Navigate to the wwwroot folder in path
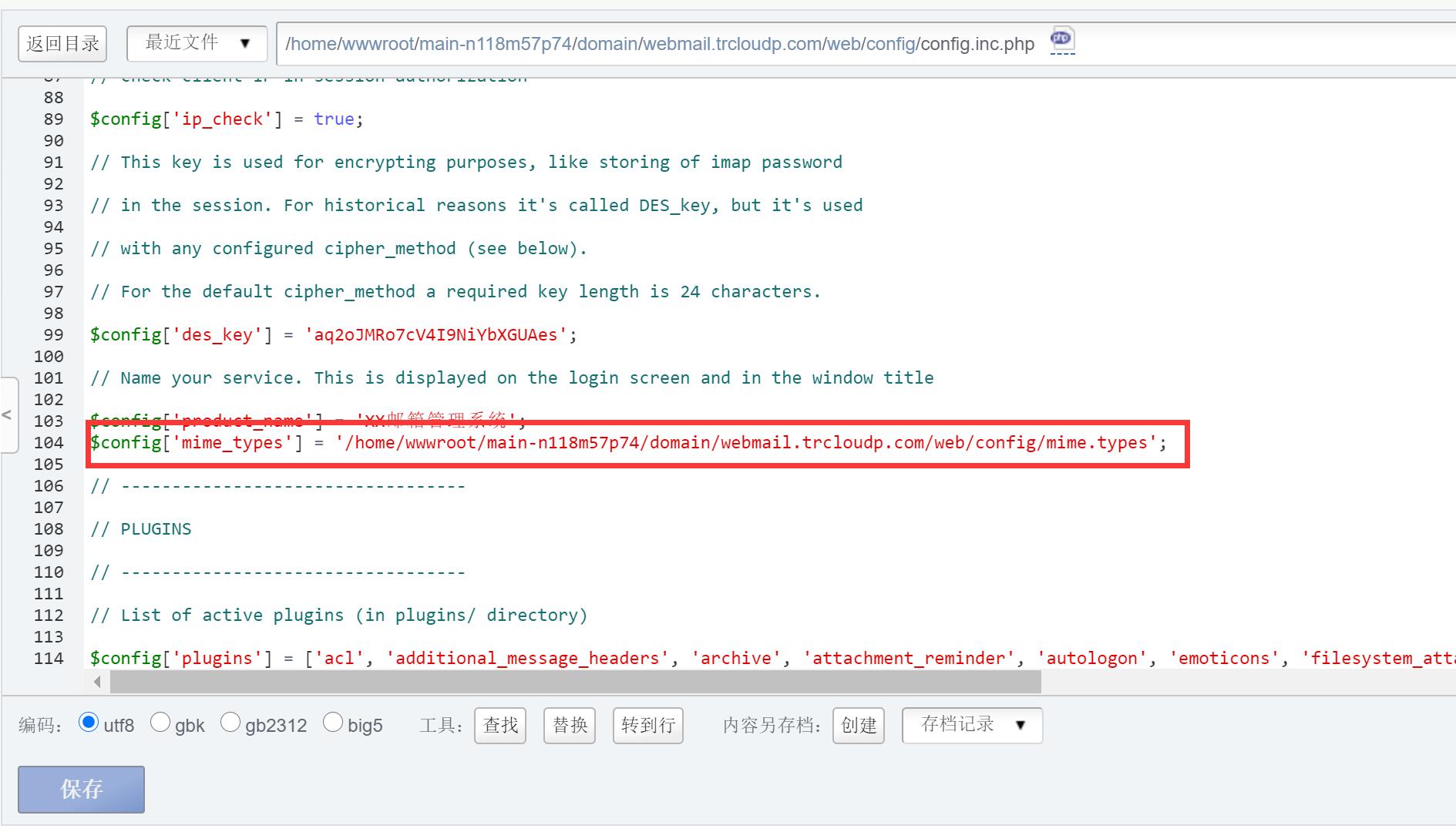 tap(378, 44)
